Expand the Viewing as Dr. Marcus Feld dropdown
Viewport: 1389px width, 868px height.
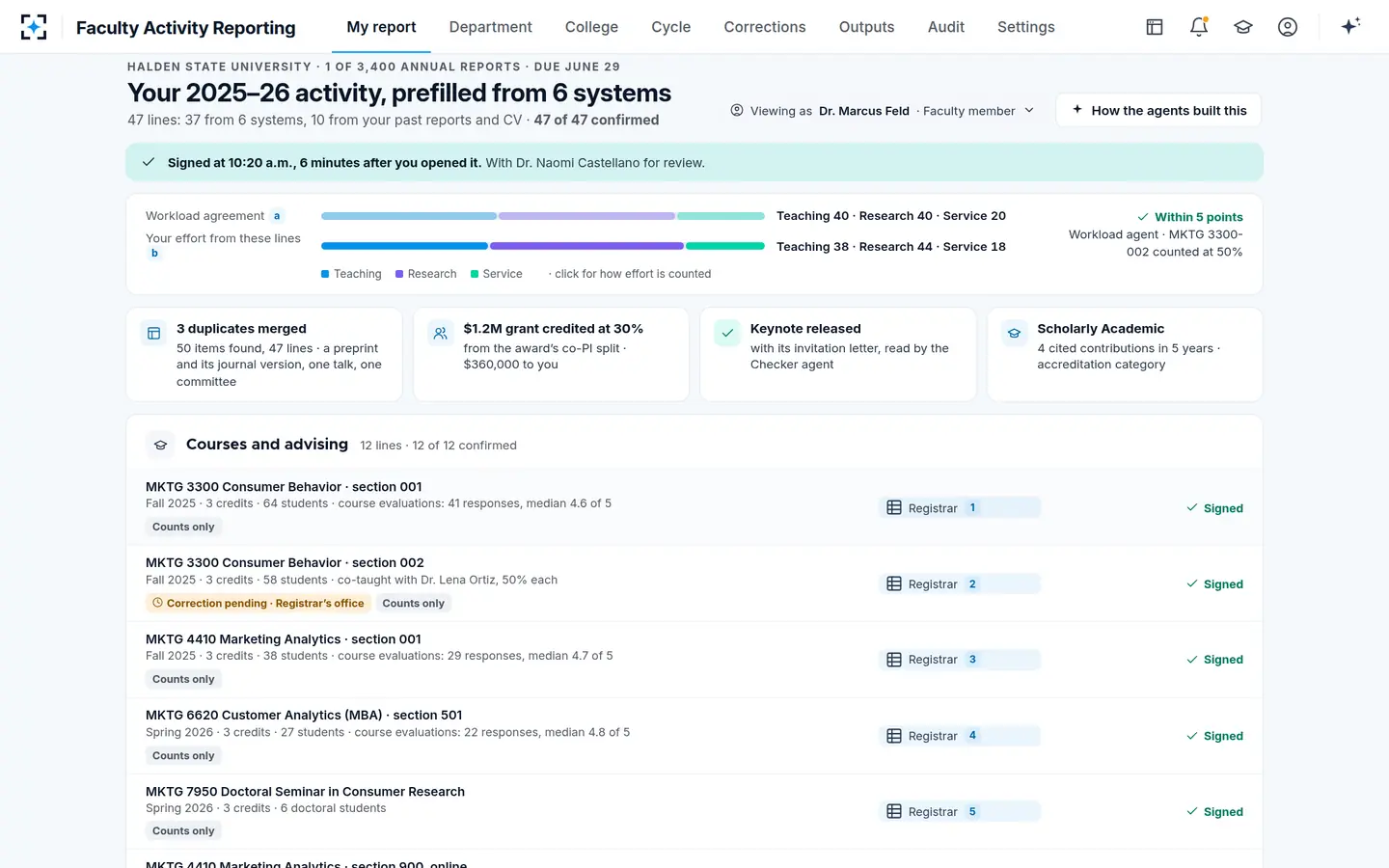(883, 111)
